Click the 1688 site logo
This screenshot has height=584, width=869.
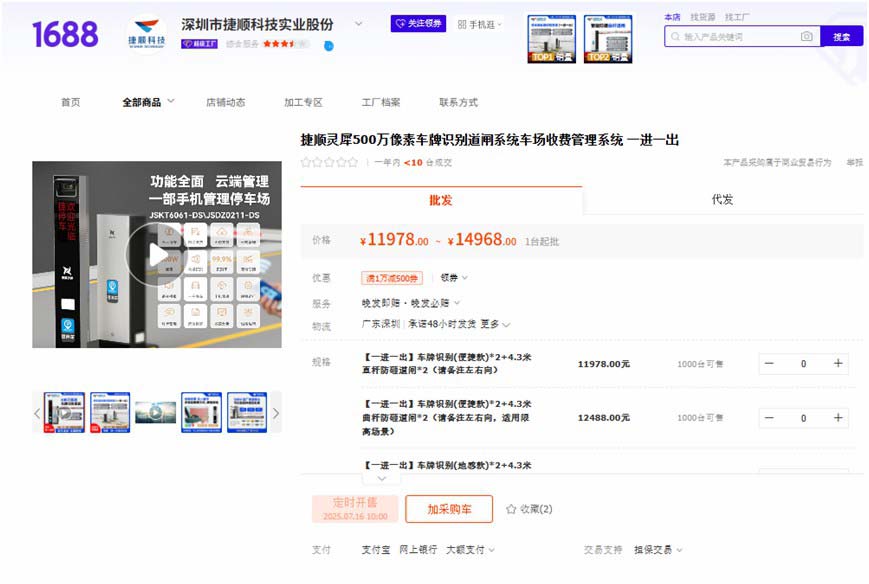(x=65, y=35)
